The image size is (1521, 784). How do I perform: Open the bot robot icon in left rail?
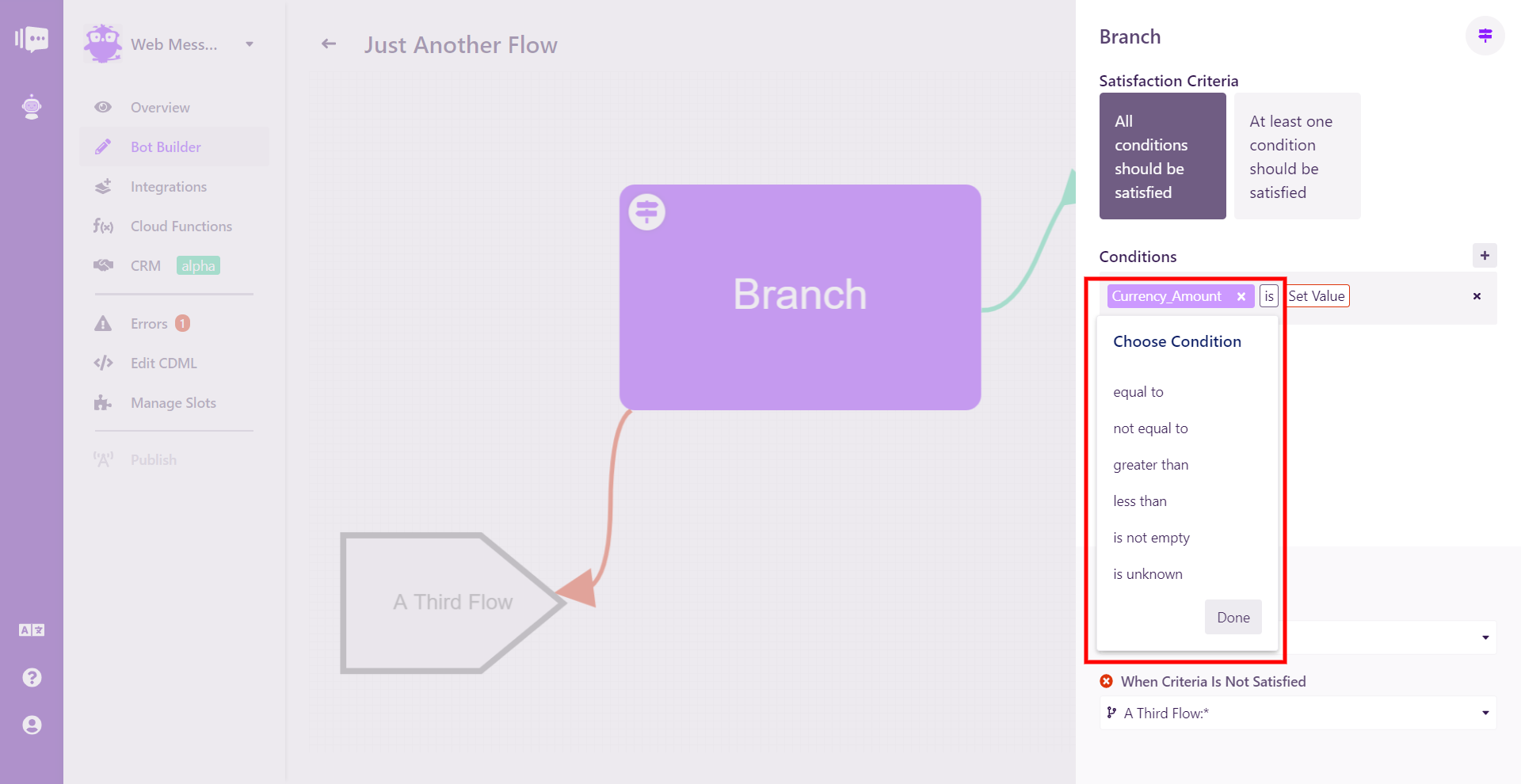(x=32, y=107)
